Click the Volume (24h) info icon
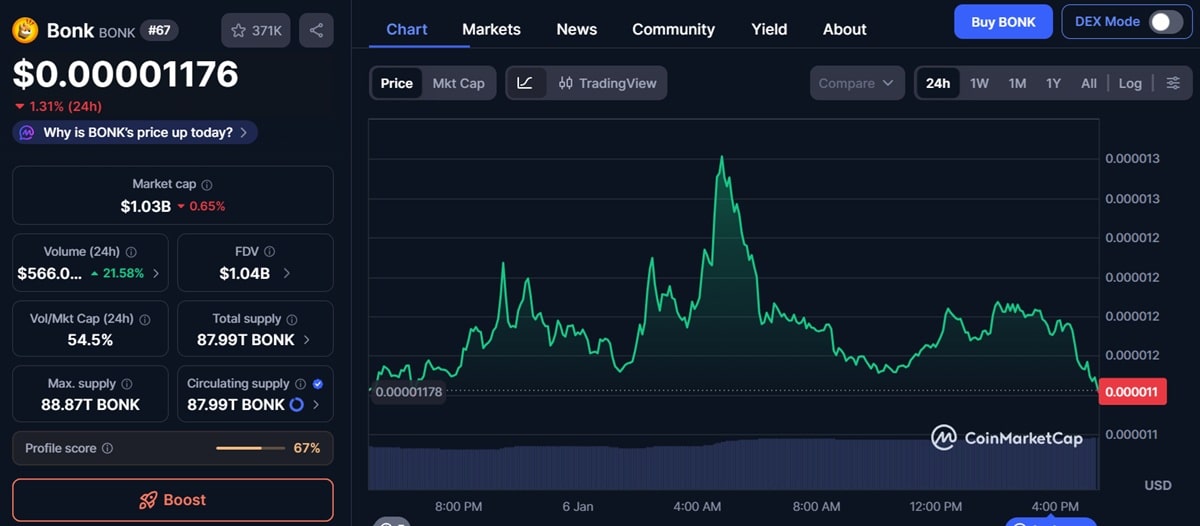Screen dimensions: 1200x526 (x=131, y=252)
